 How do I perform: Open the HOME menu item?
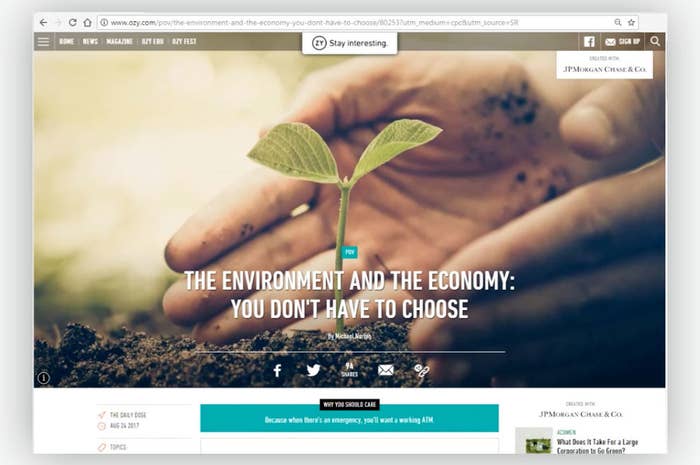pyautogui.click(x=67, y=42)
